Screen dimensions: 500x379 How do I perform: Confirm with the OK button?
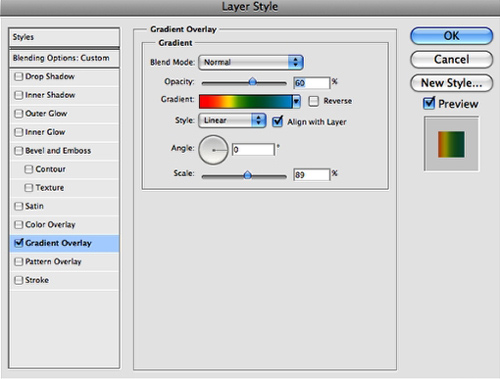point(451,36)
